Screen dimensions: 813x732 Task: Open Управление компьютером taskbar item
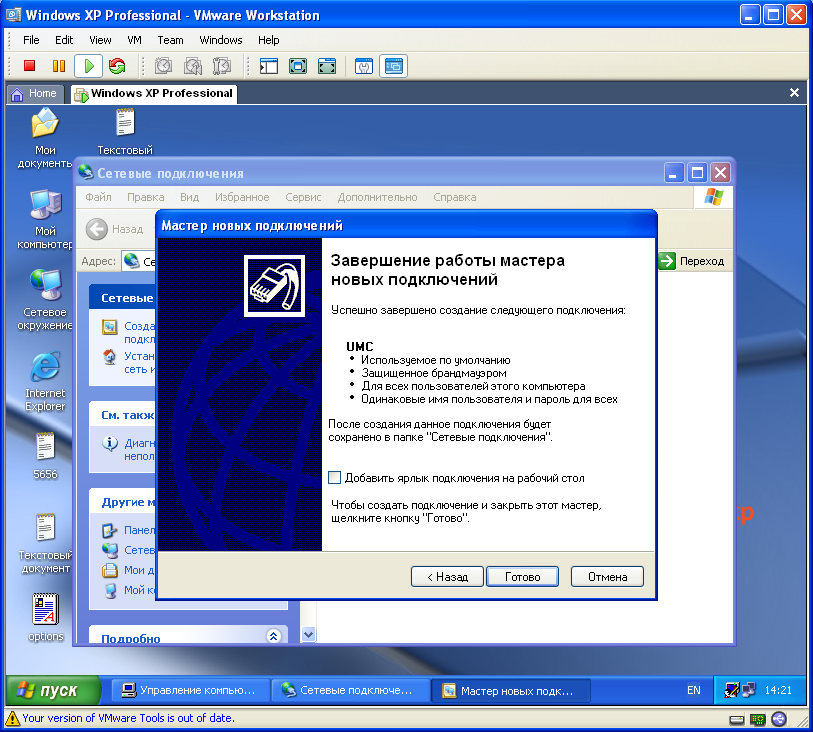click(190, 690)
